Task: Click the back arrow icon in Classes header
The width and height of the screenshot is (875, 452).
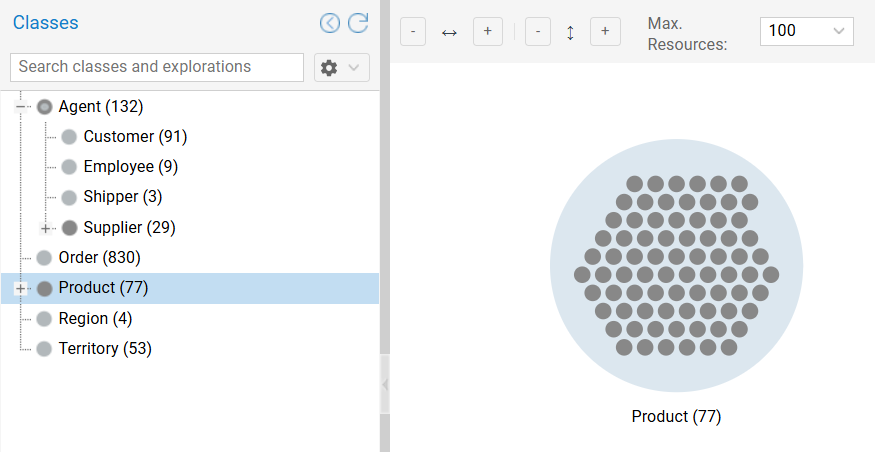Action: tap(330, 23)
